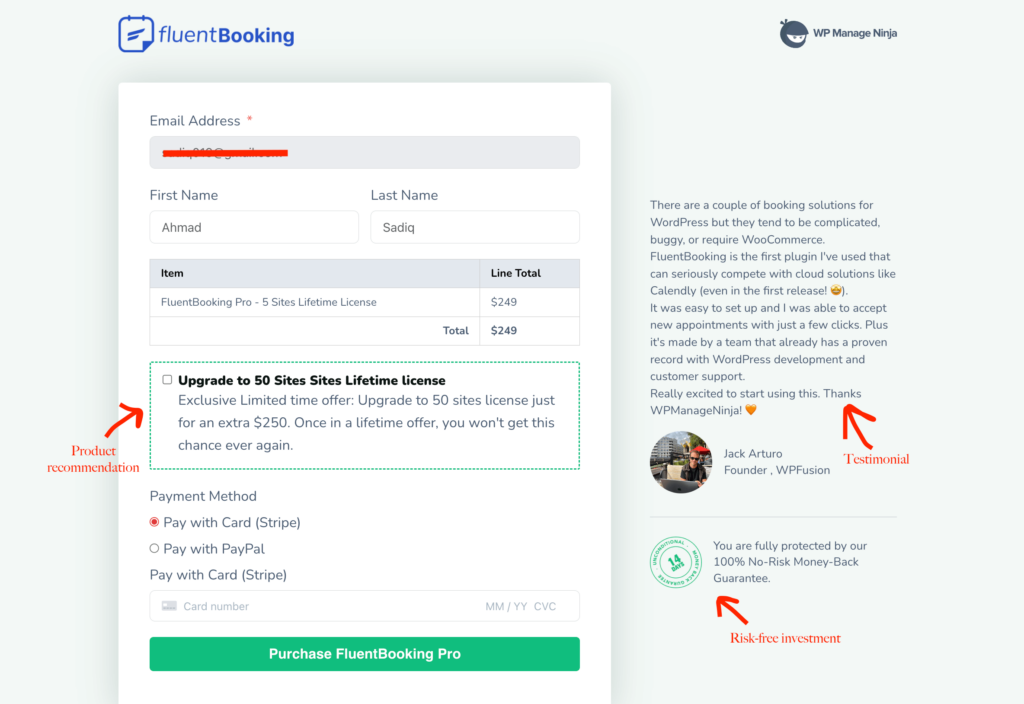
Task: Click the 14-day money-back guarantee badge
Action: click(676, 562)
